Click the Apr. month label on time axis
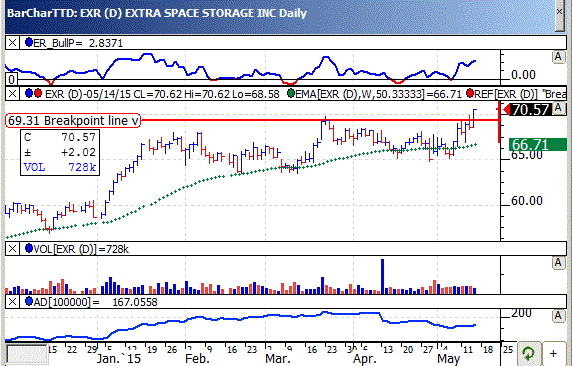This screenshot has width=572, height=366. point(364,358)
